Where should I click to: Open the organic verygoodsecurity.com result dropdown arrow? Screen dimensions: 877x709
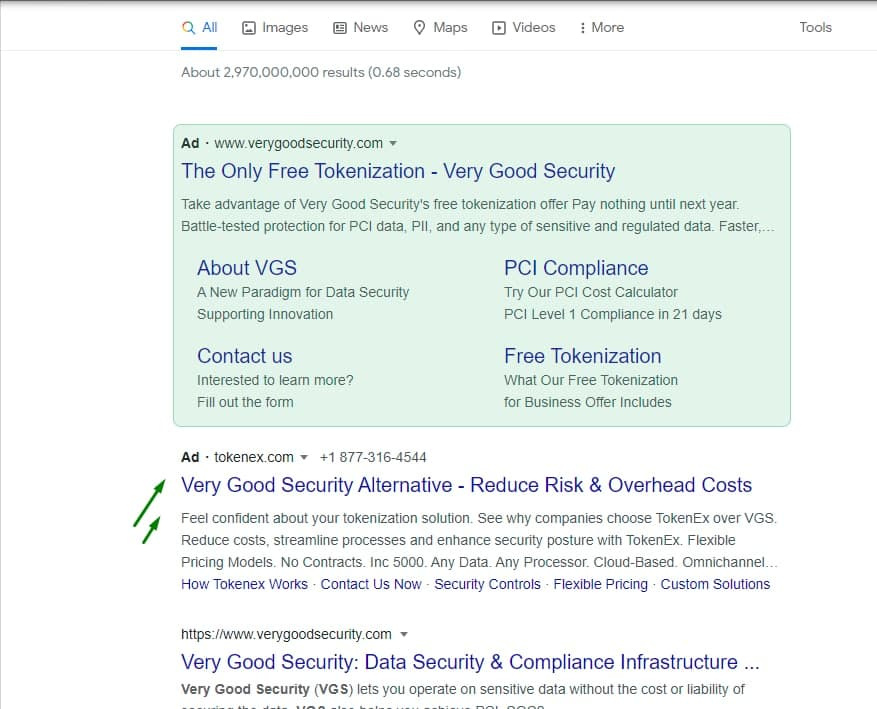coord(403,634)
